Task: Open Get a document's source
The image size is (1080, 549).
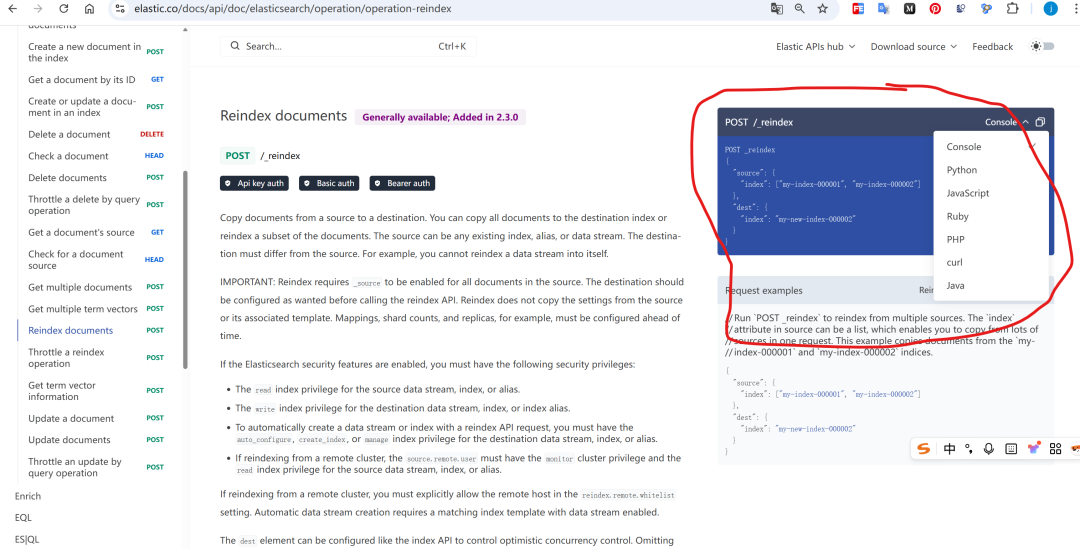Action: [x=81, y=233]
